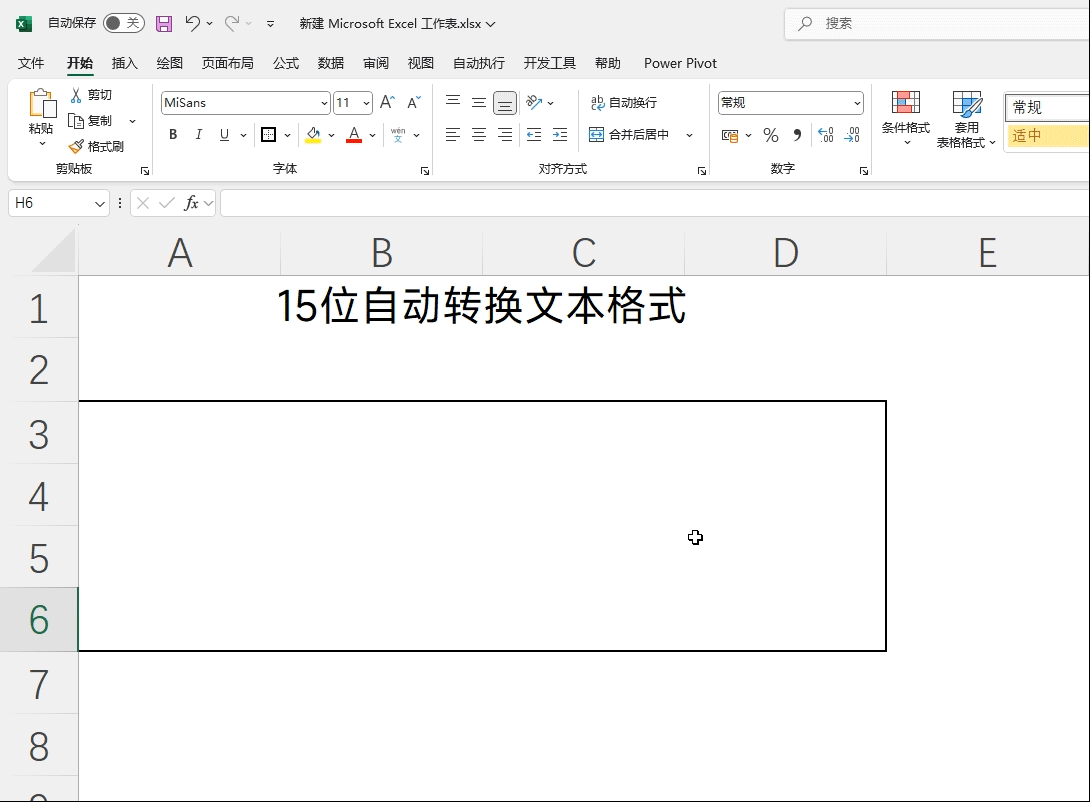Undo the last action
Viewport: 1090px width, 802px height.
point(193,24)
